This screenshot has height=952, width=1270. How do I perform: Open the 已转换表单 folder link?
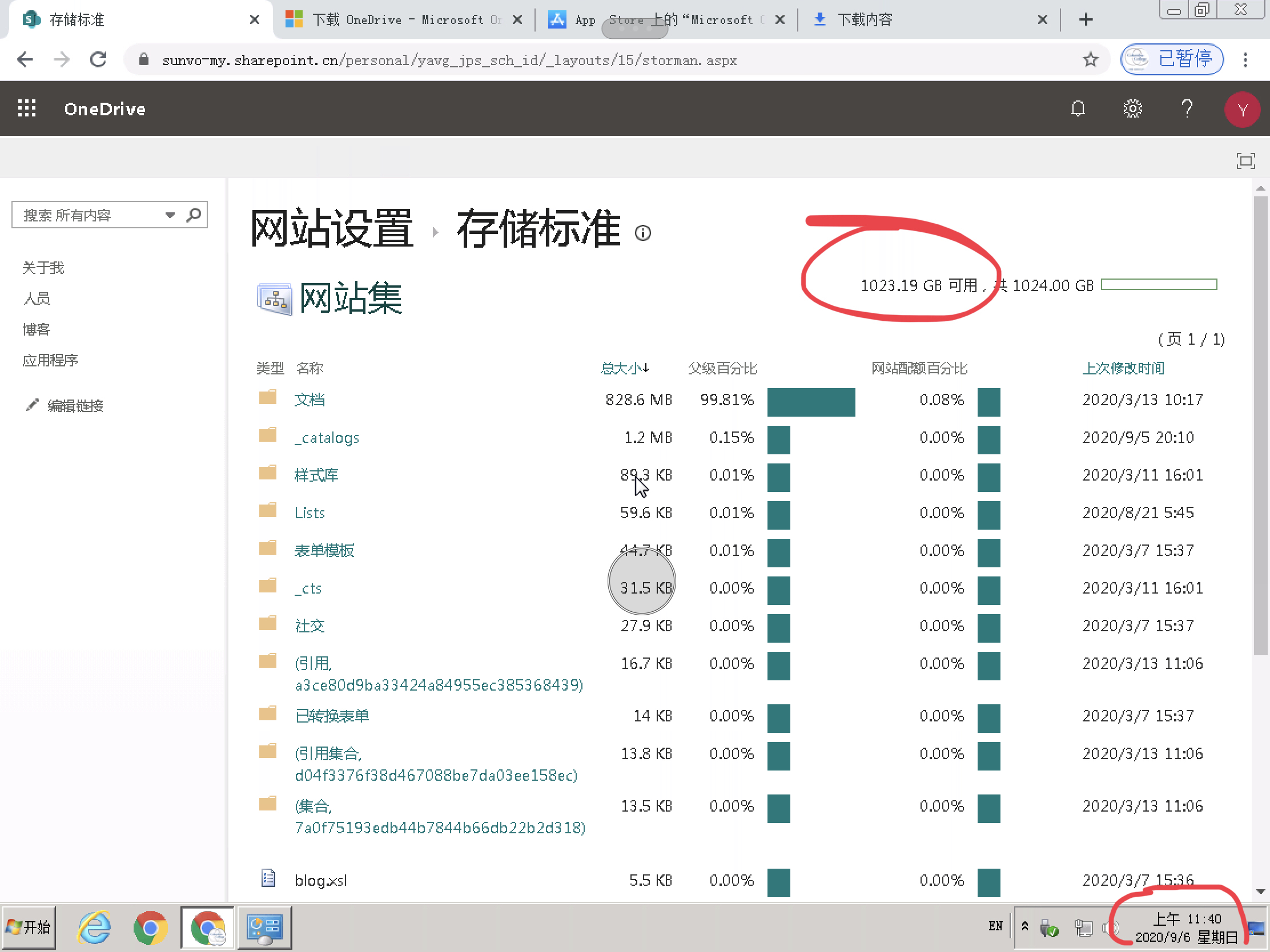[332, 716]
